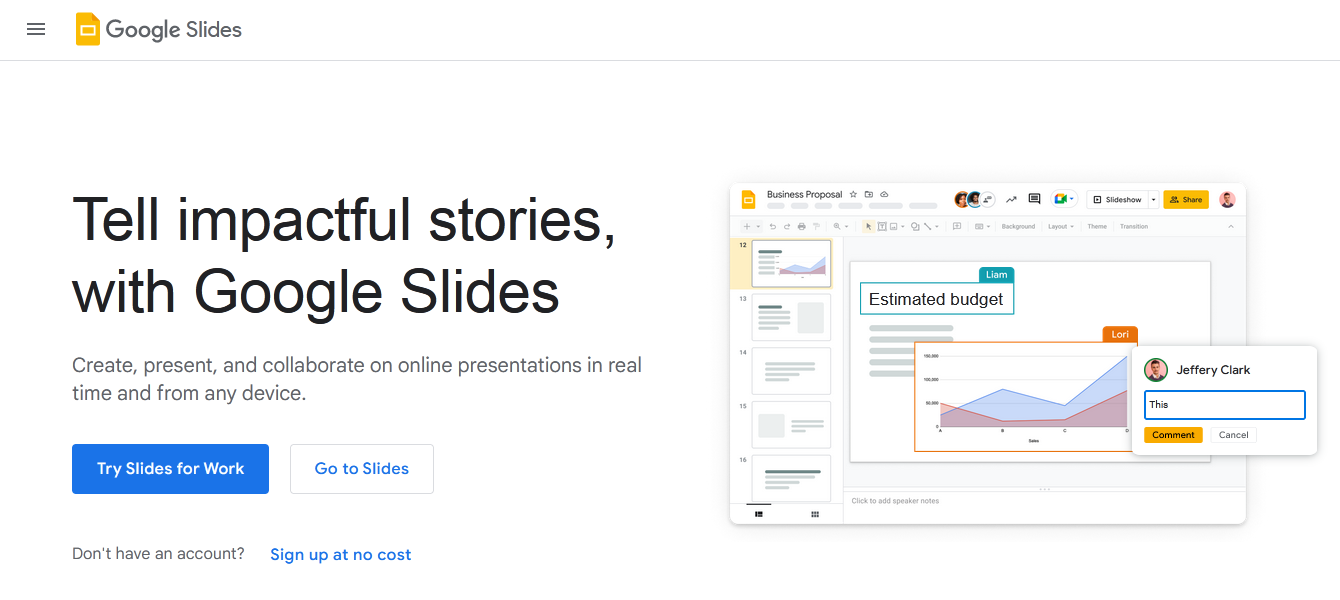Click the undo arrow in the toolbar

coord(773,227)
